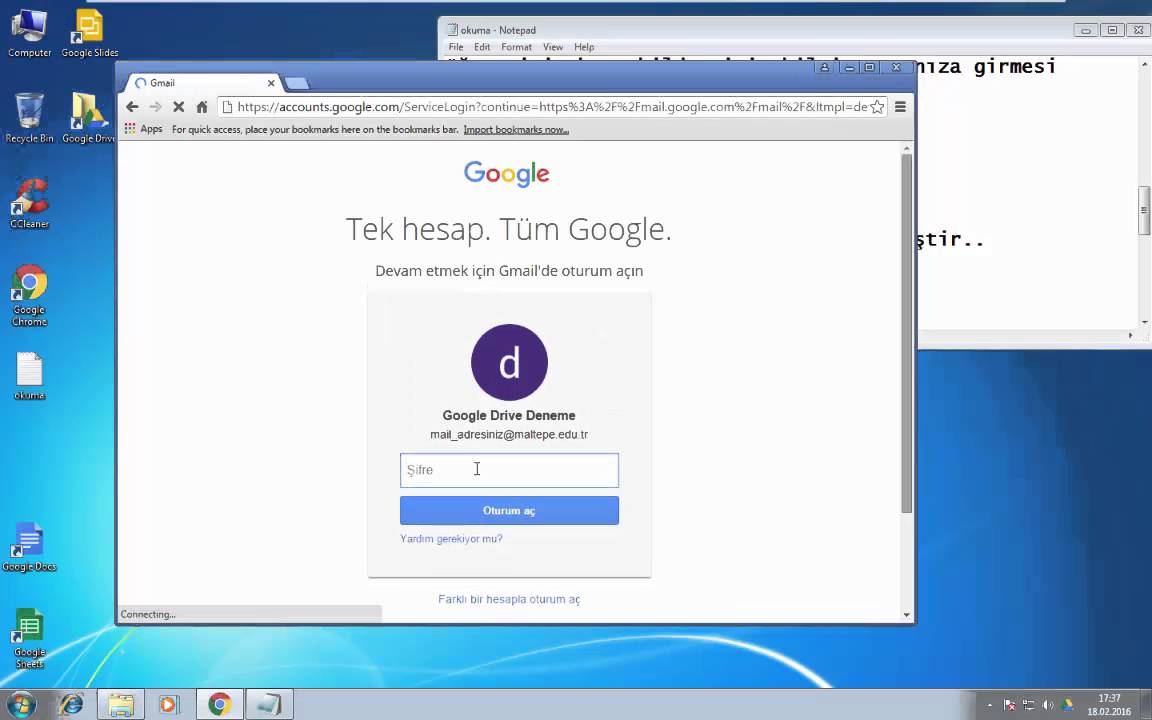The width and height of the screenshot is (1152, 720).
Task: Open the Computer desktop icon
Action: coord(29,33)
